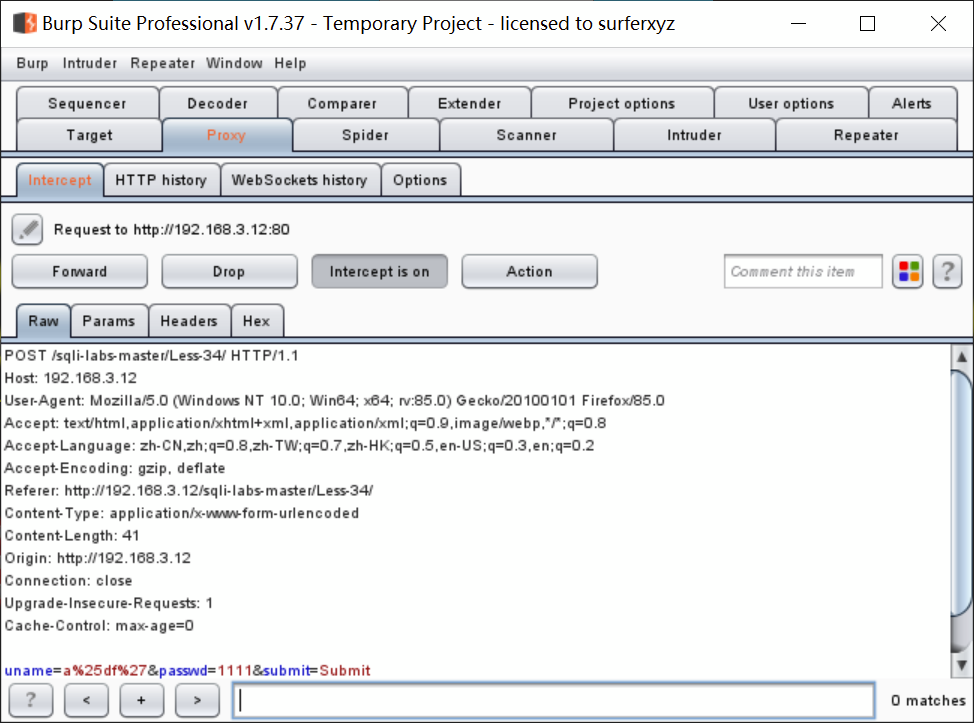Click the Burp Suite logo icon
Image resolution: width=974 pixels, height=723 pixels.
pyautogui.click(x=25, y=23)
